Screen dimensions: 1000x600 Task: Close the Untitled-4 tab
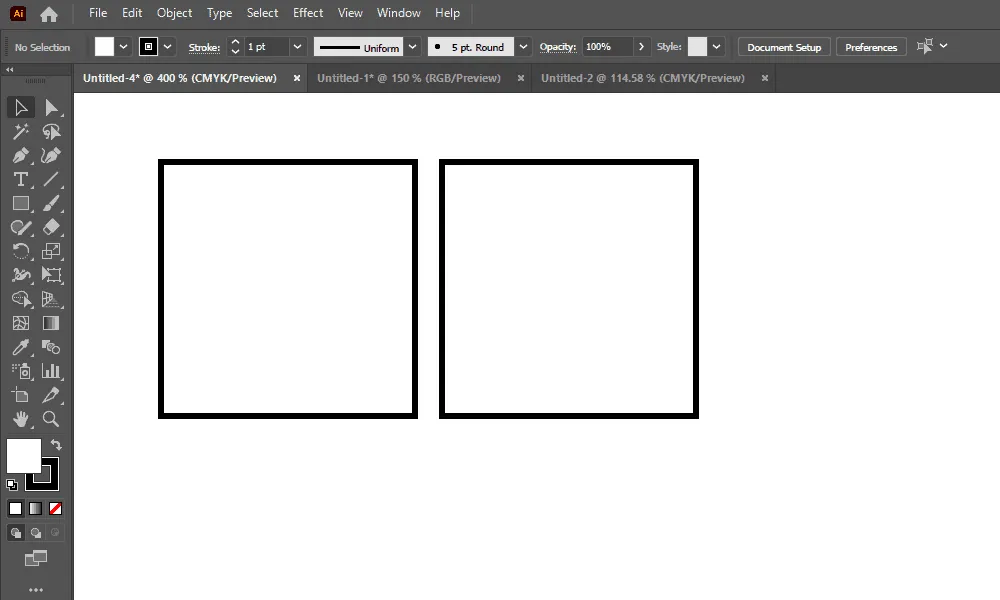click(297, 78)
